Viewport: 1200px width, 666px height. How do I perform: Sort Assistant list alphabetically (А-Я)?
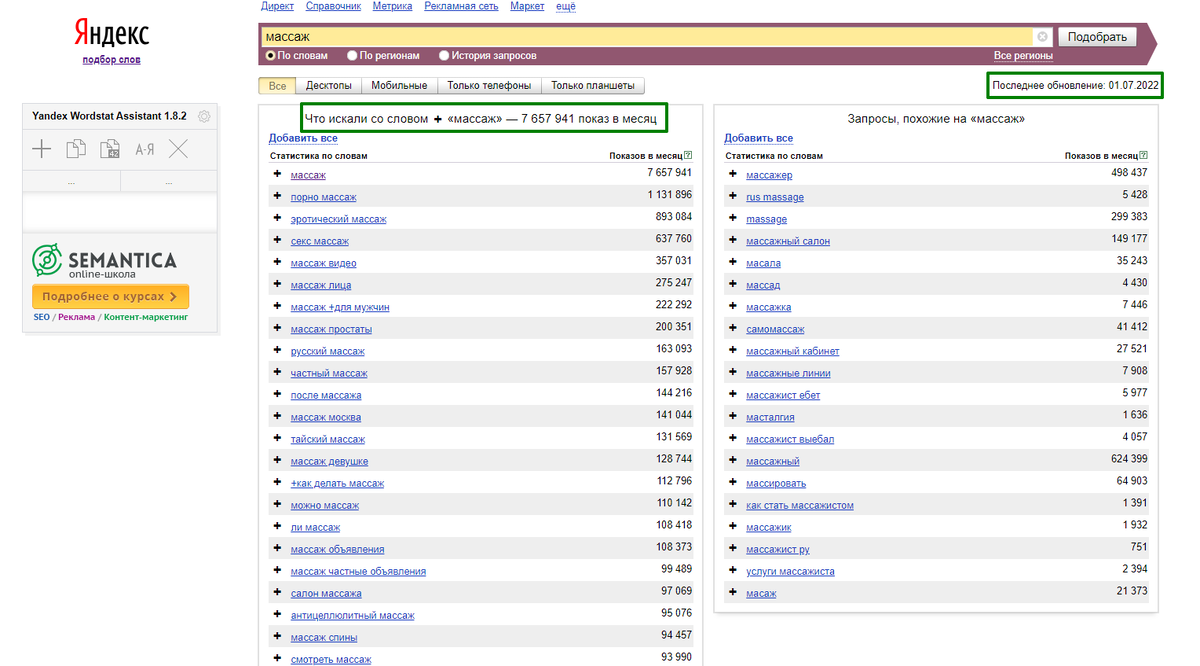pos(144,150)
